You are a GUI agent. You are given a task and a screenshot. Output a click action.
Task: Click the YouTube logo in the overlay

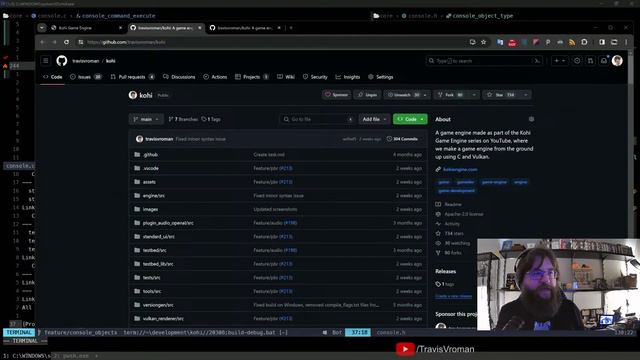point(404,349)
